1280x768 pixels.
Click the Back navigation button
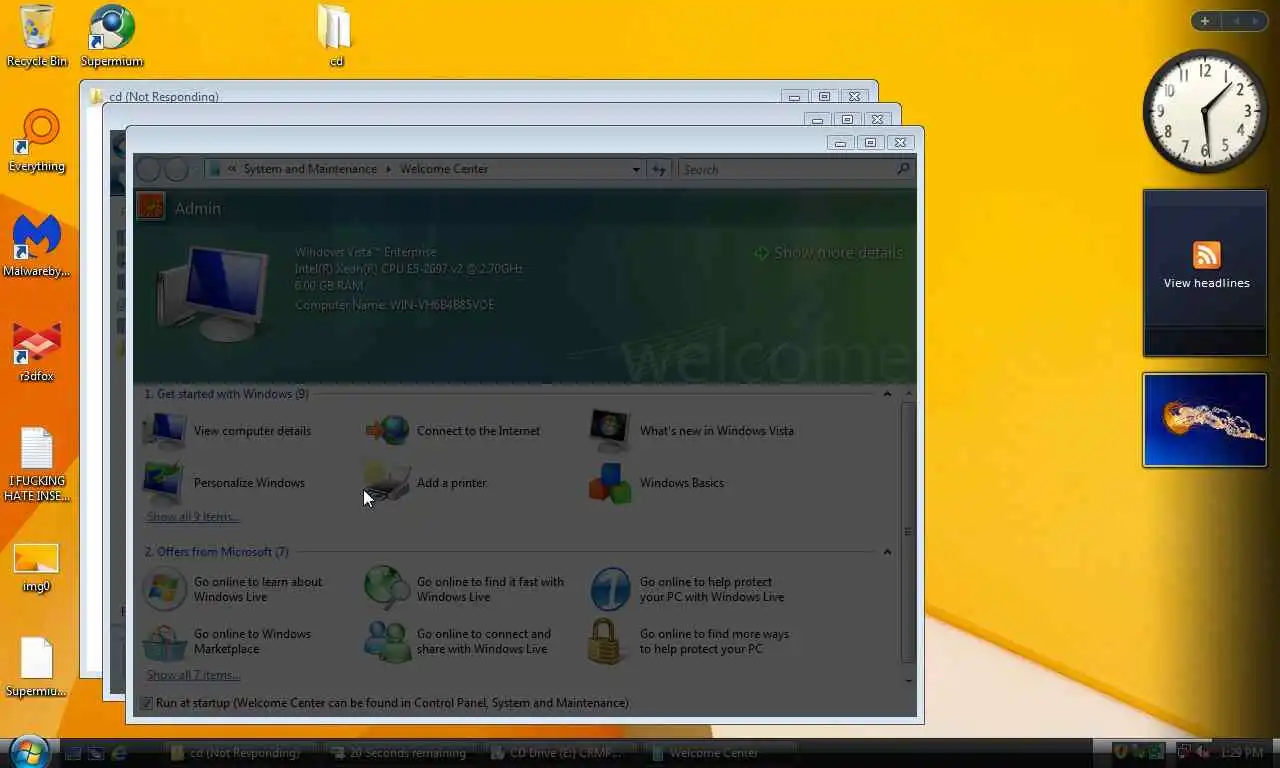tap(148, 169)
